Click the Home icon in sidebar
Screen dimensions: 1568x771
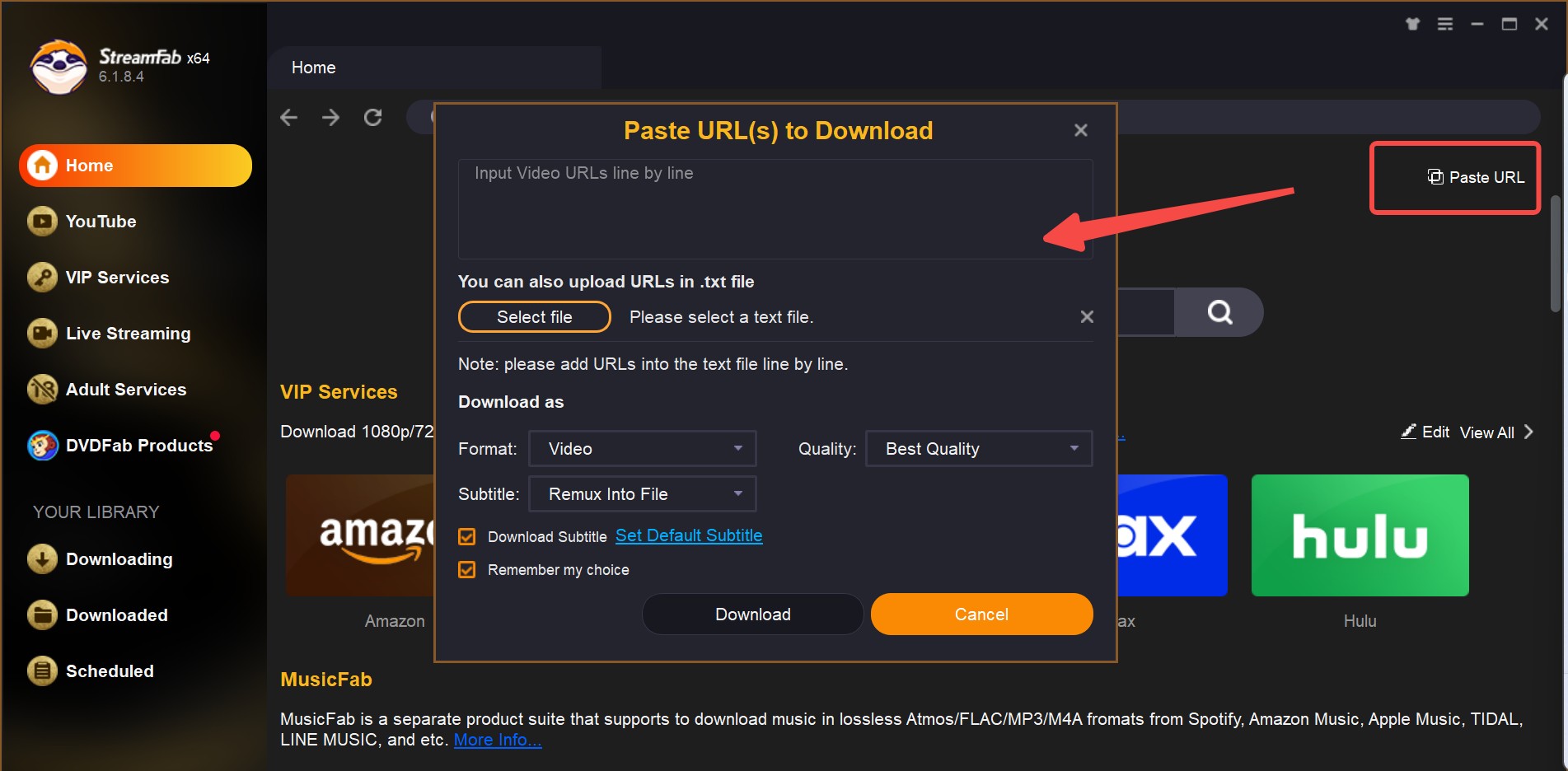click(x=43, y=166)
